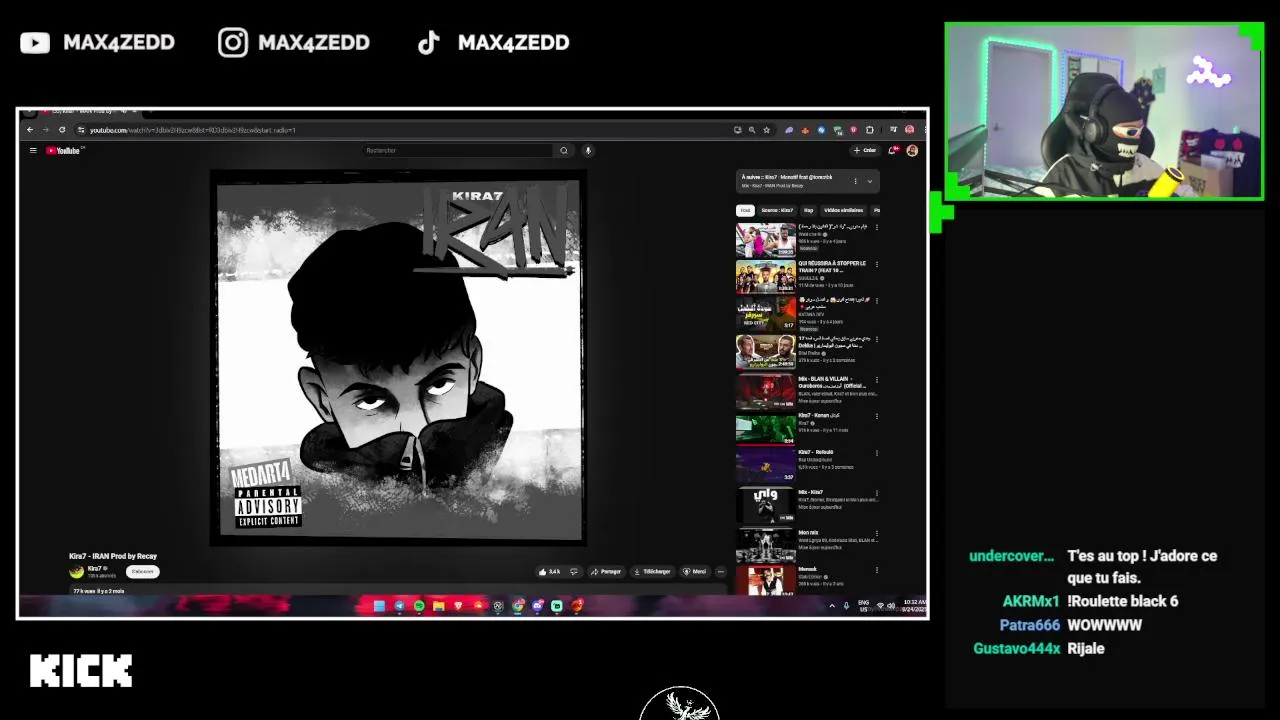This screenshot has height=720, width=1280.
Task: Click the Merci button under video
Action: point(695,572)
